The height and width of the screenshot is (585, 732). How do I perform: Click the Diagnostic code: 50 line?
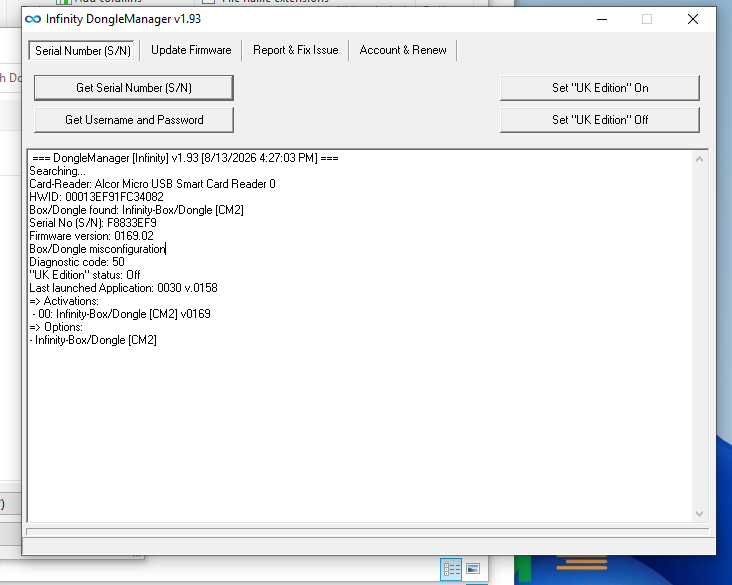[77, 262]
